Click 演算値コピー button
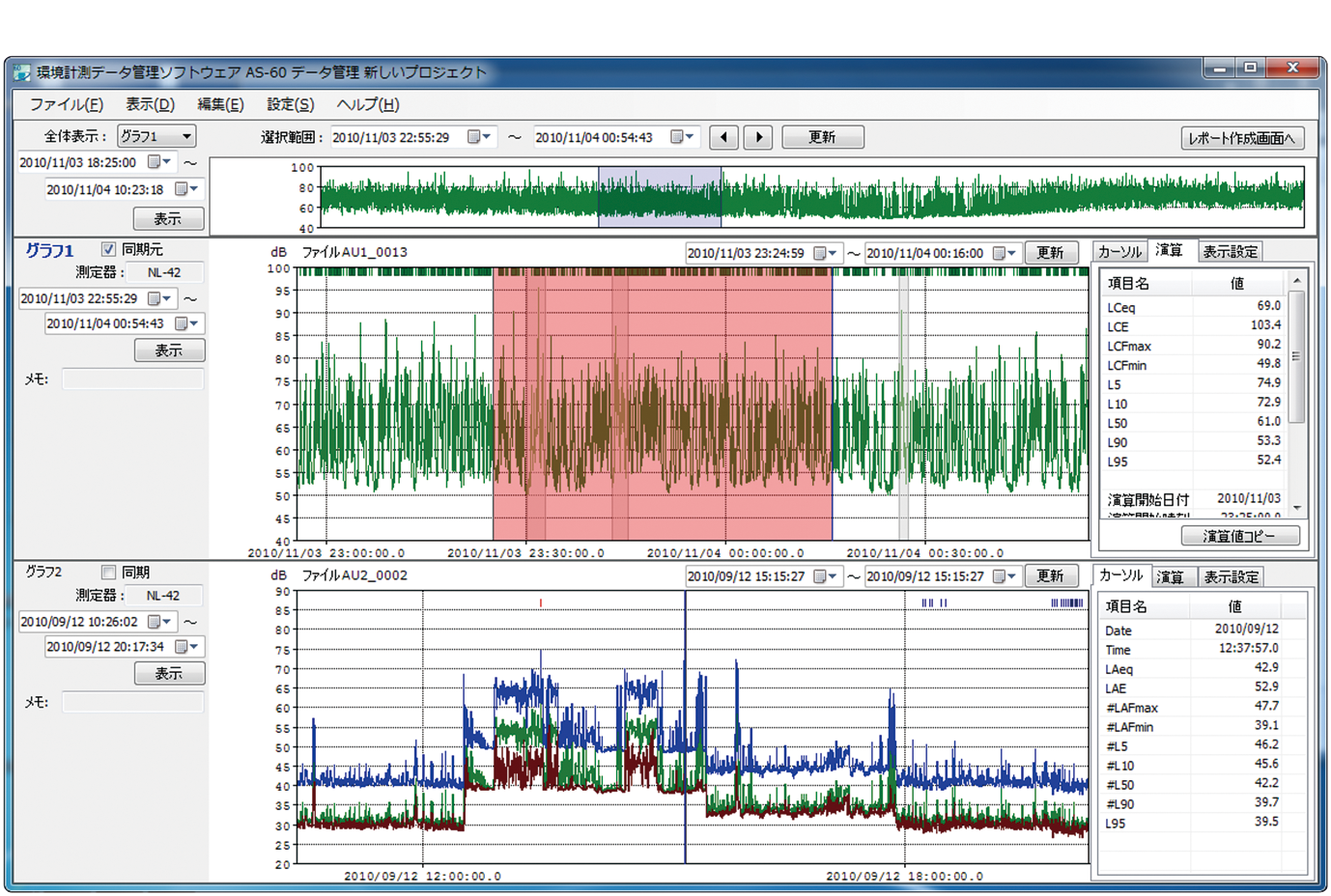Screen dimensions: 1331x896 1240,536
